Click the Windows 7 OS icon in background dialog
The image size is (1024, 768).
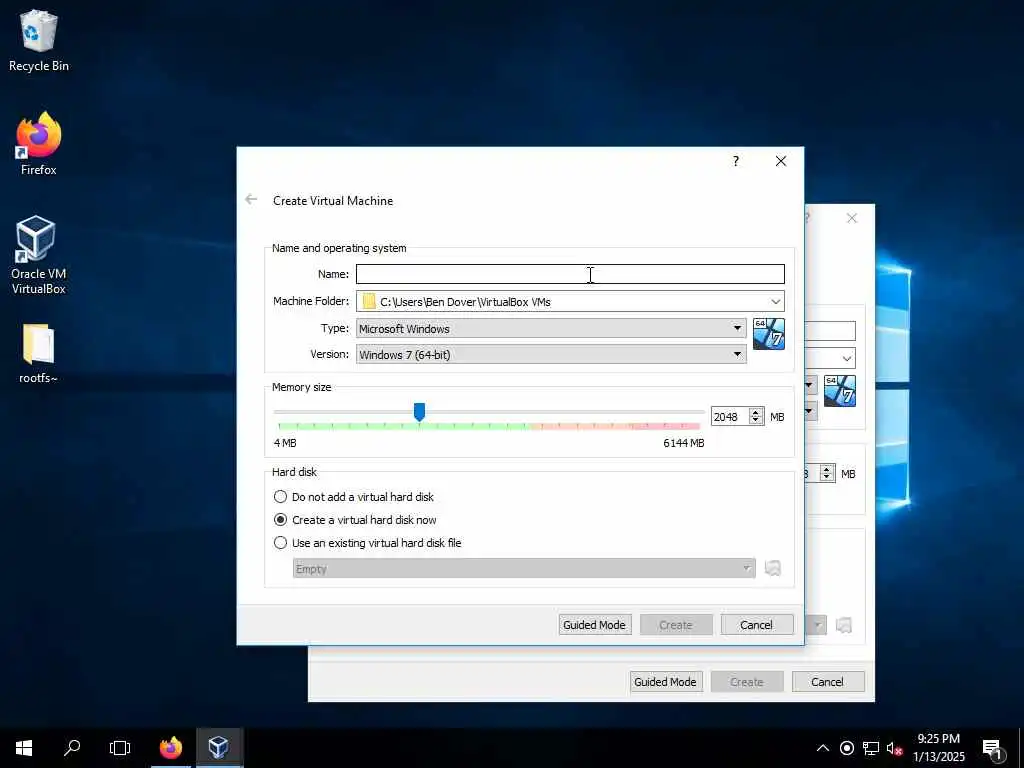[840, 391]
